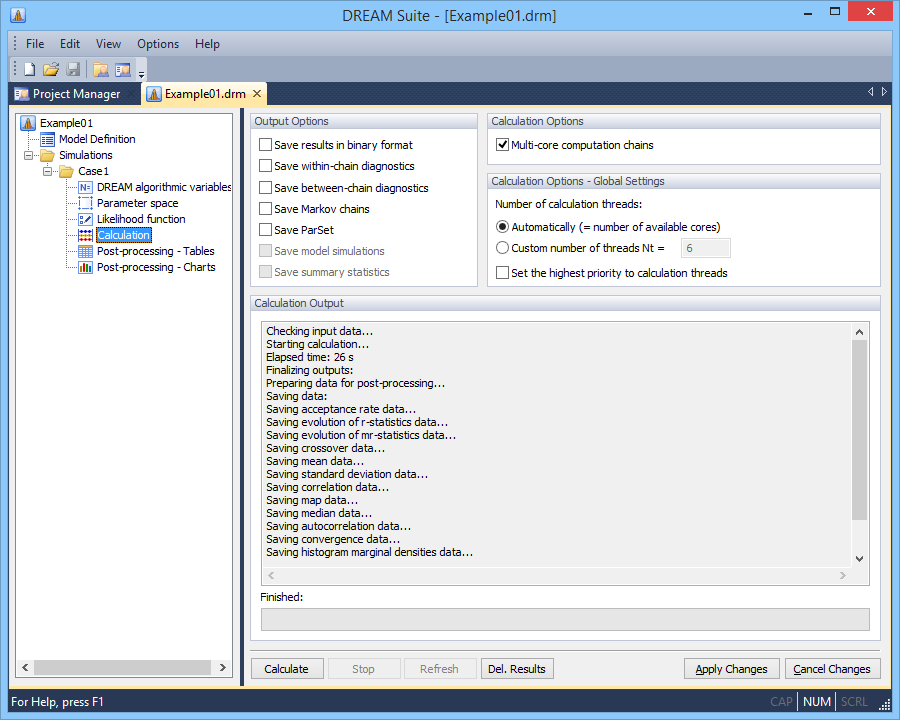Click 'Saving convergence data…' output line
Screen dimensions: 900x720
[333, 539]
